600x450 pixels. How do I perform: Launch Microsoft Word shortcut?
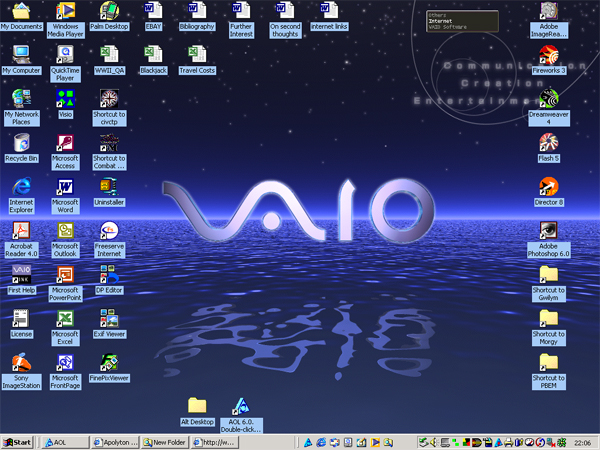65,187
